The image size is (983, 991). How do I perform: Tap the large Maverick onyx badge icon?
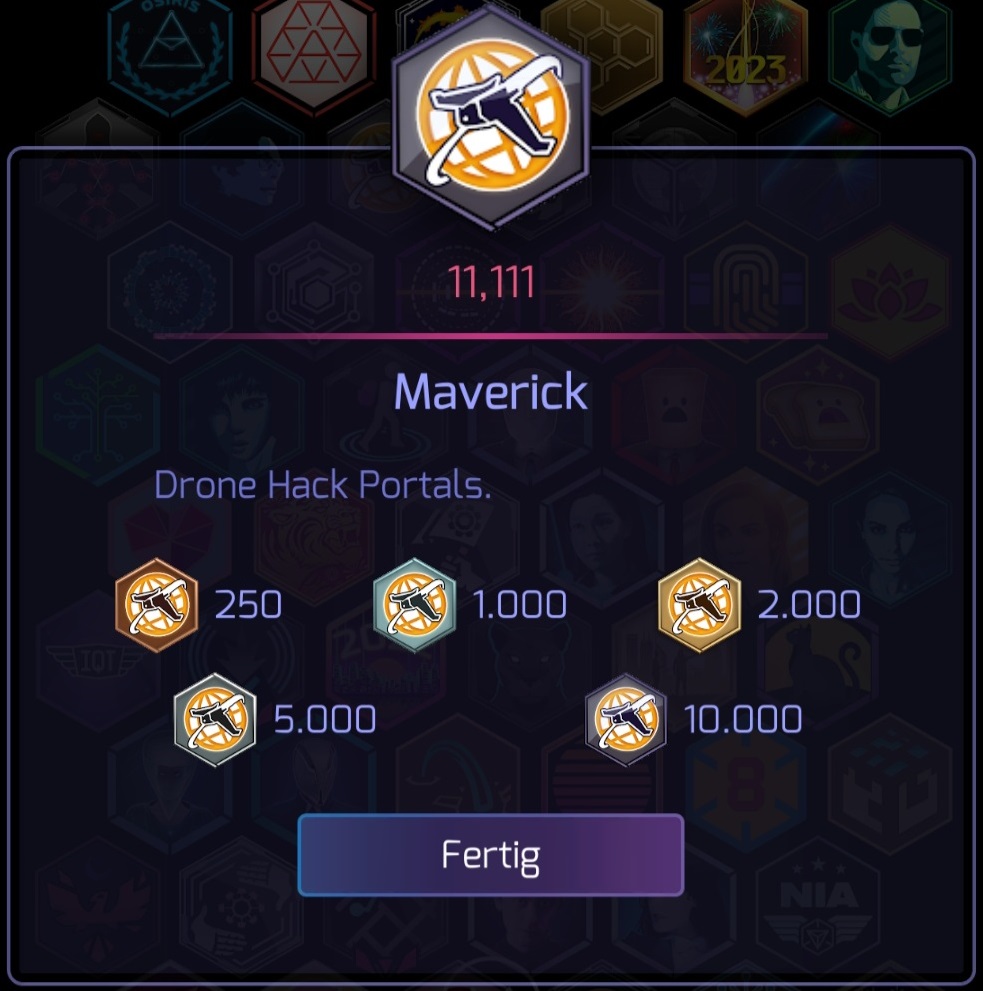491,119
